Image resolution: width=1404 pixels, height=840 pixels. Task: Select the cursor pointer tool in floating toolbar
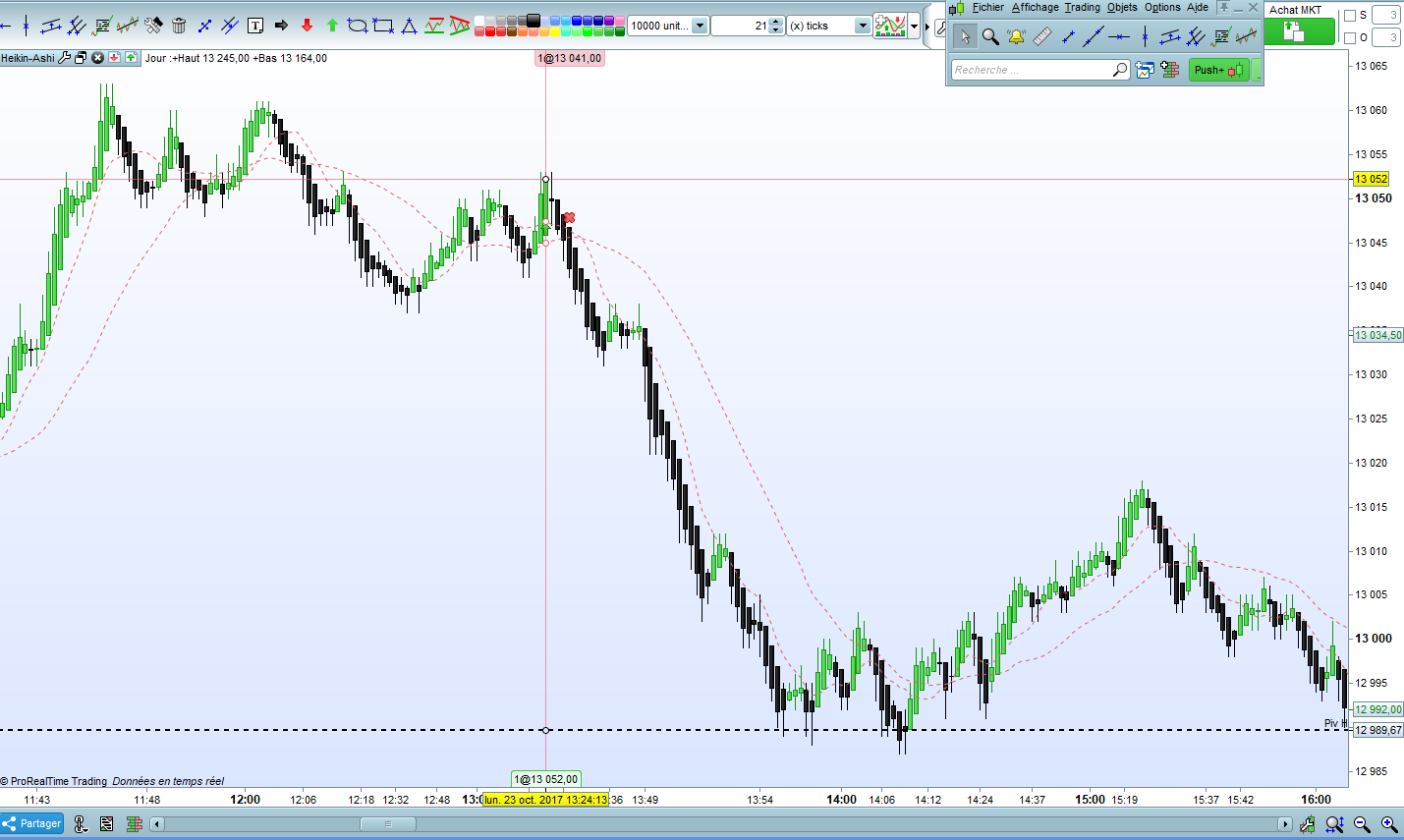[x=965, y=37]
